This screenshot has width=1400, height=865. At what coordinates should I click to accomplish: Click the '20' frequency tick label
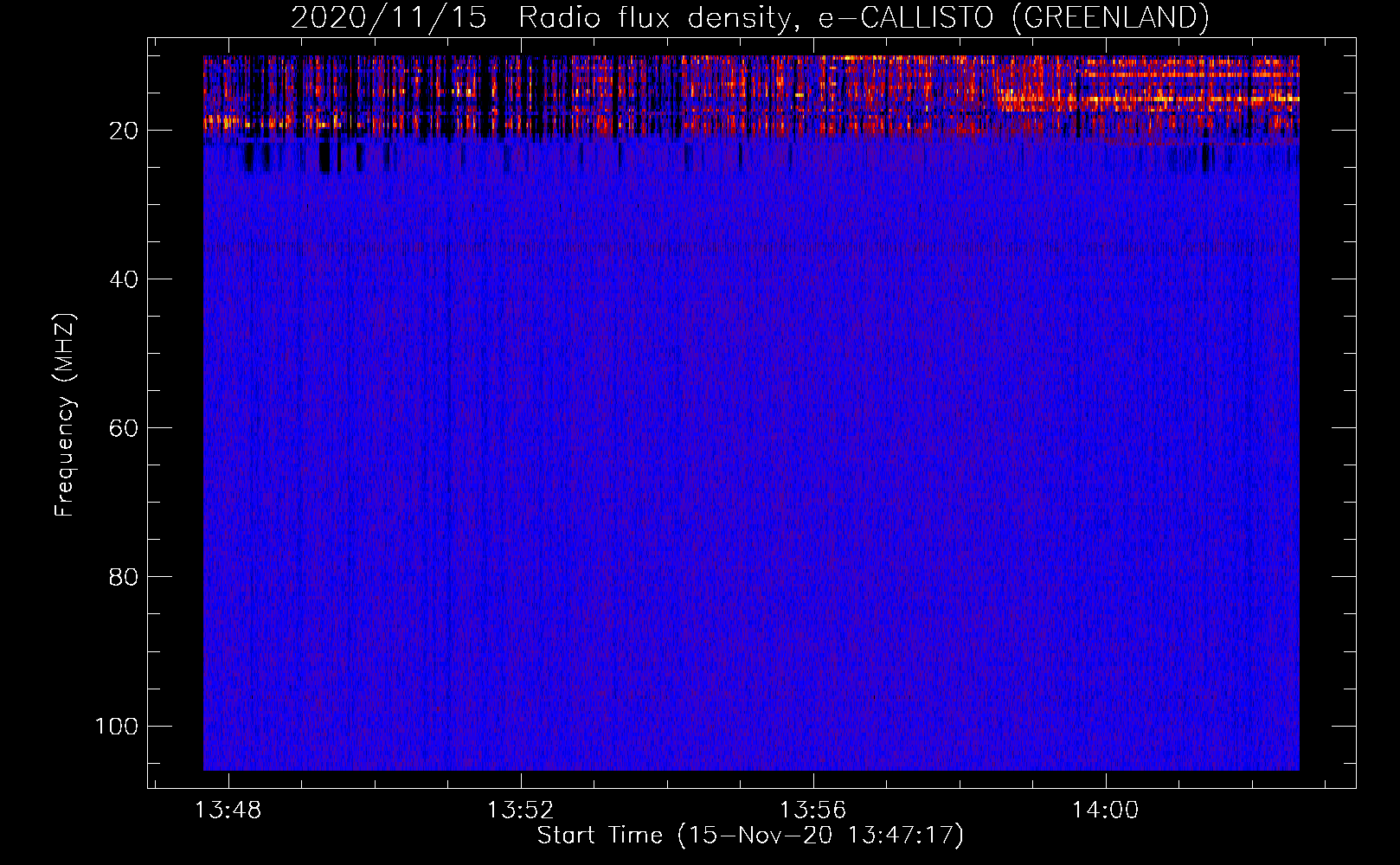(x=124, y=131)
